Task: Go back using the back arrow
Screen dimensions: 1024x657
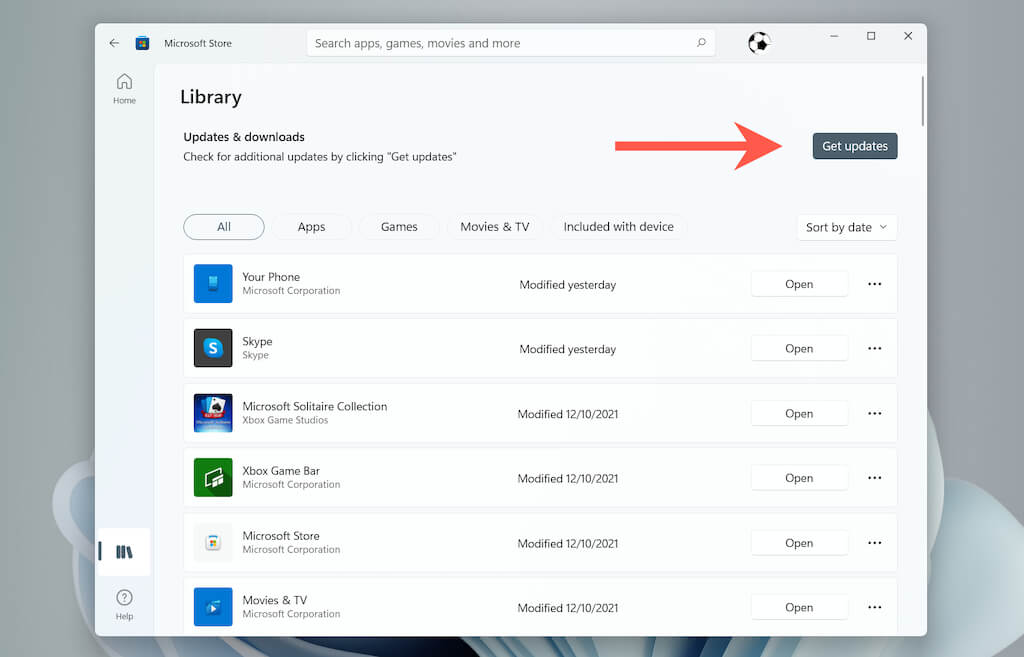Action: click(x=114, y=43)
